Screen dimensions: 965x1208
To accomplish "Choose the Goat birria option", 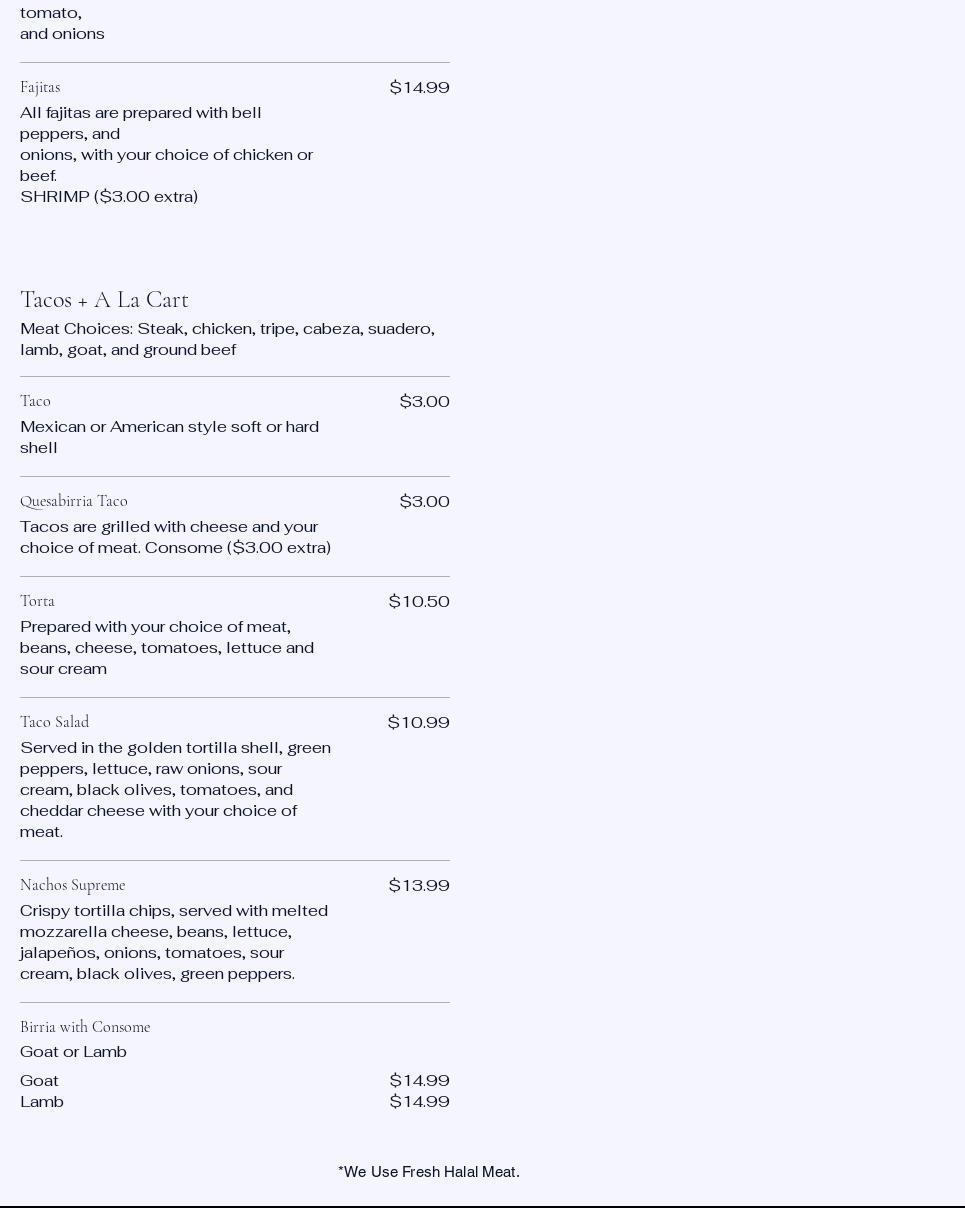I will (x=40, y=1081).
